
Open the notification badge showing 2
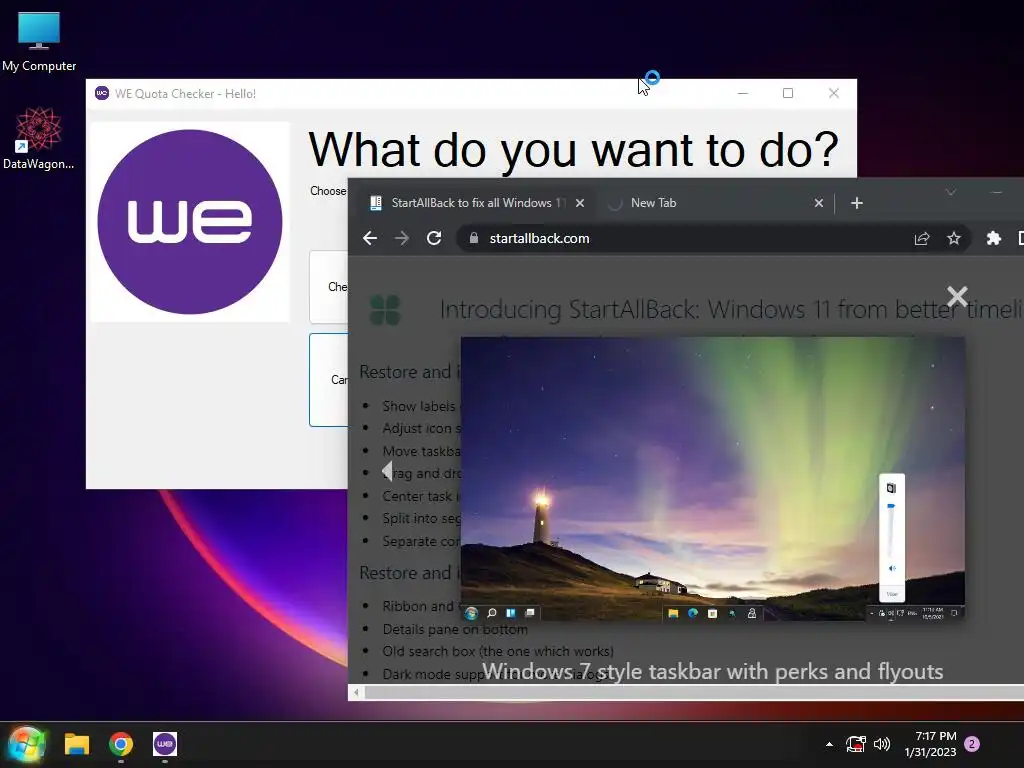(x=972, y=744)
